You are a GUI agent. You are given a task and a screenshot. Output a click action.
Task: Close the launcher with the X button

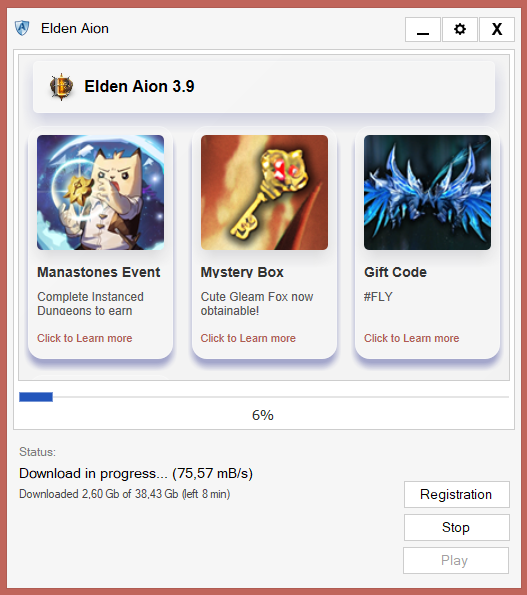click(x=497, y=29)
